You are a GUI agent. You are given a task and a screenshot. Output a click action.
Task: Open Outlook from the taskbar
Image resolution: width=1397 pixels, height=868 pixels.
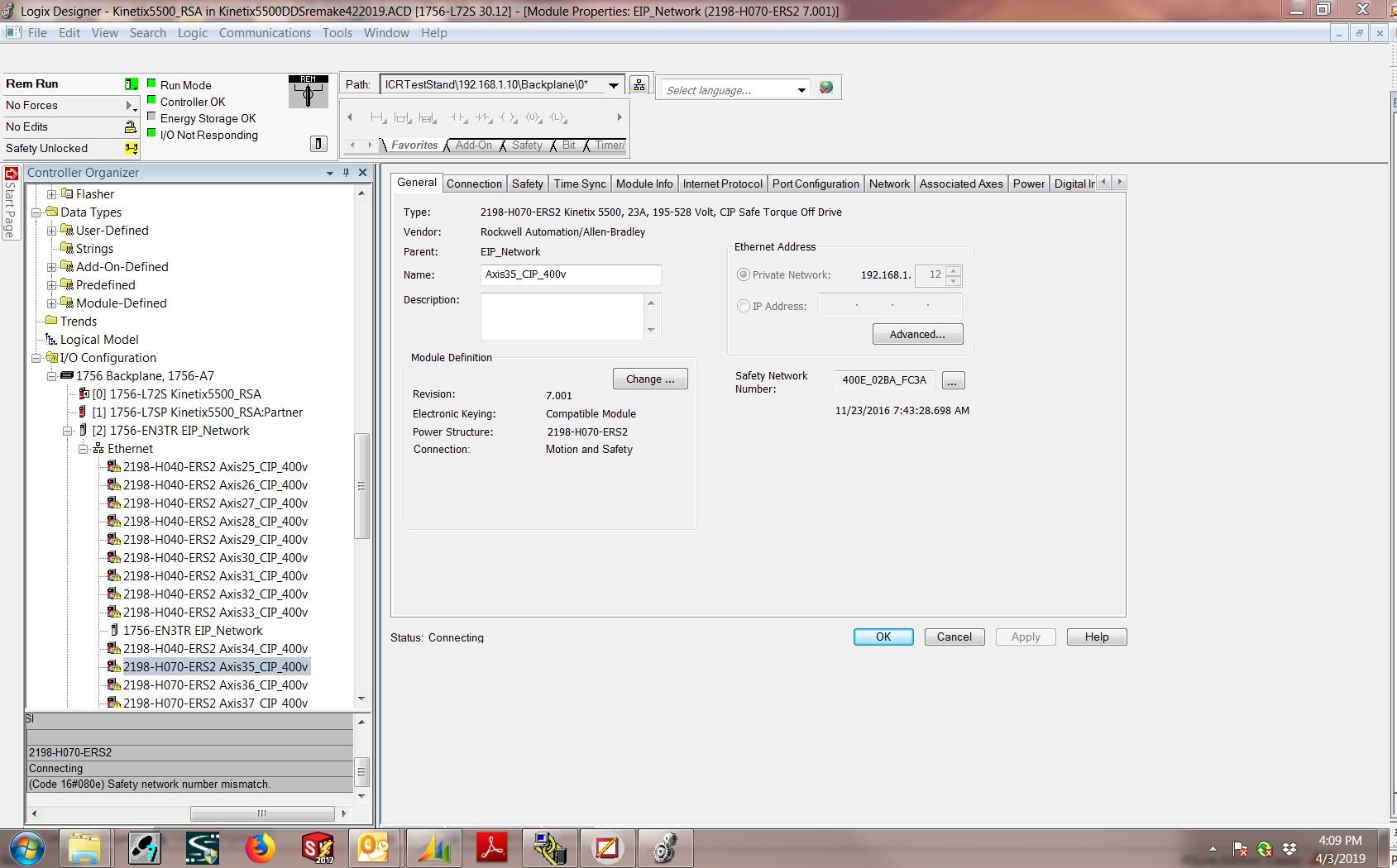click(376, 848)
